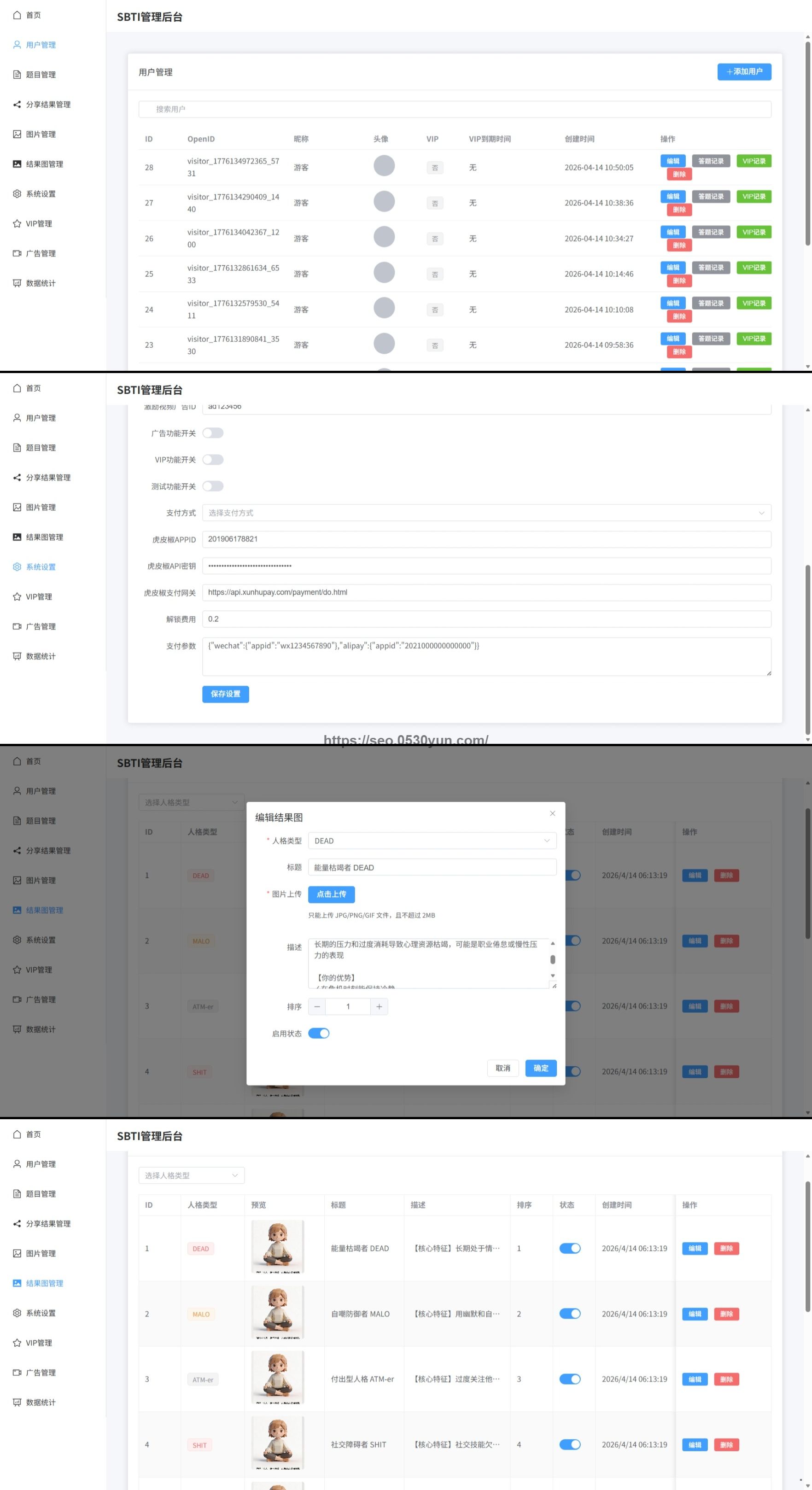Open dimmed 选择人格类型 filter behind 编辑结果图 dialog
The height and width of the screenshot is (1490, 812).
click(192, 802)
